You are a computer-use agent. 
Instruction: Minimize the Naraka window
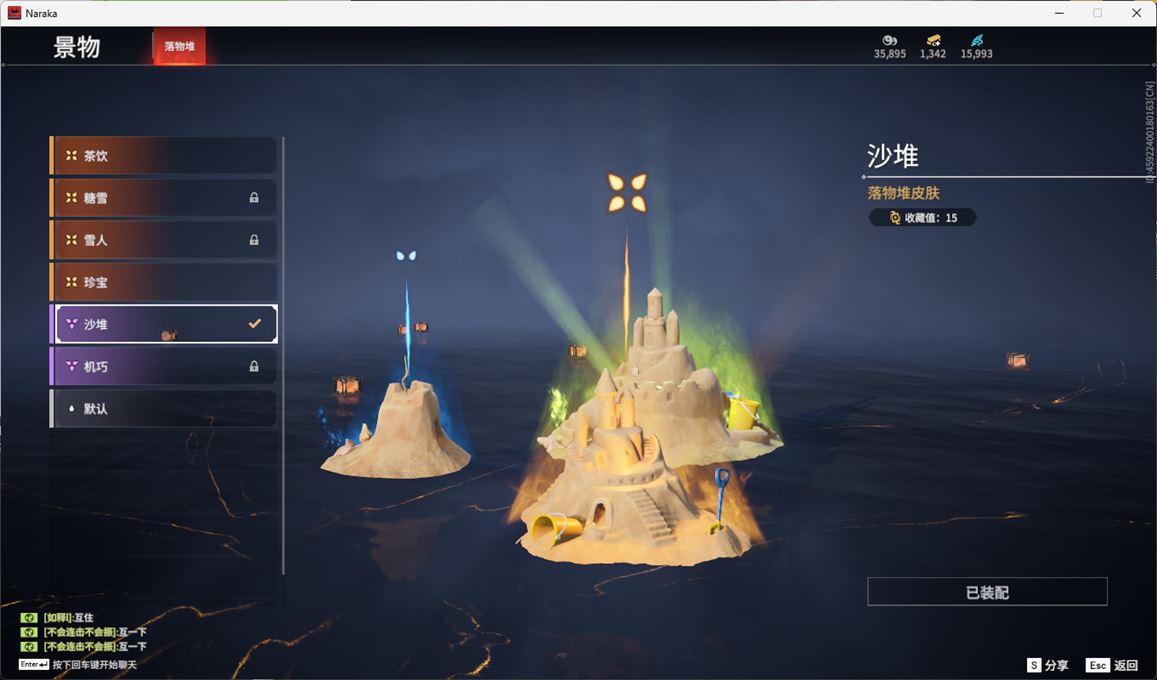tap(1060, 13)
